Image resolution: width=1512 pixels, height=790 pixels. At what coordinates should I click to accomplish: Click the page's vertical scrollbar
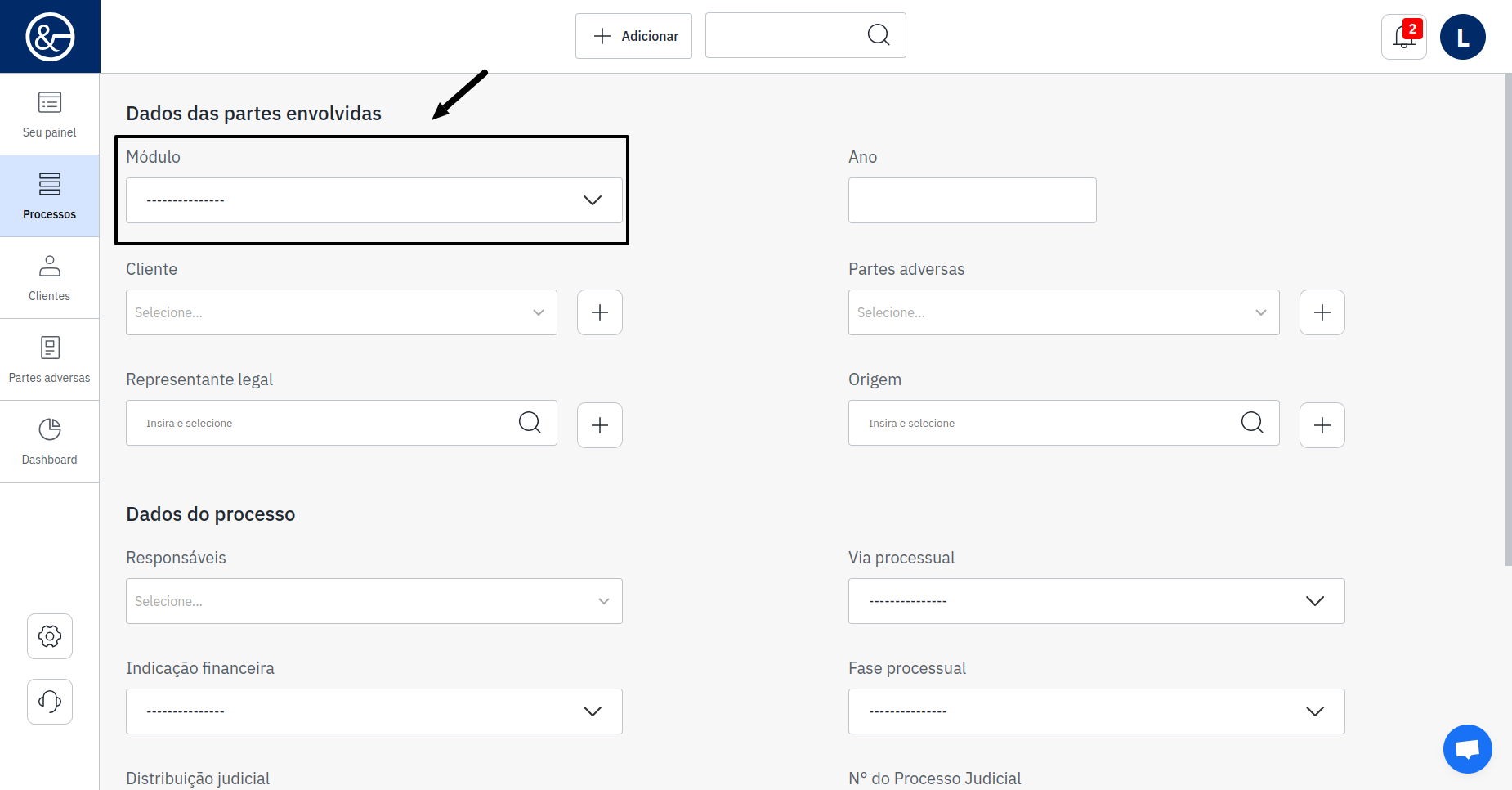(1508, 319)
